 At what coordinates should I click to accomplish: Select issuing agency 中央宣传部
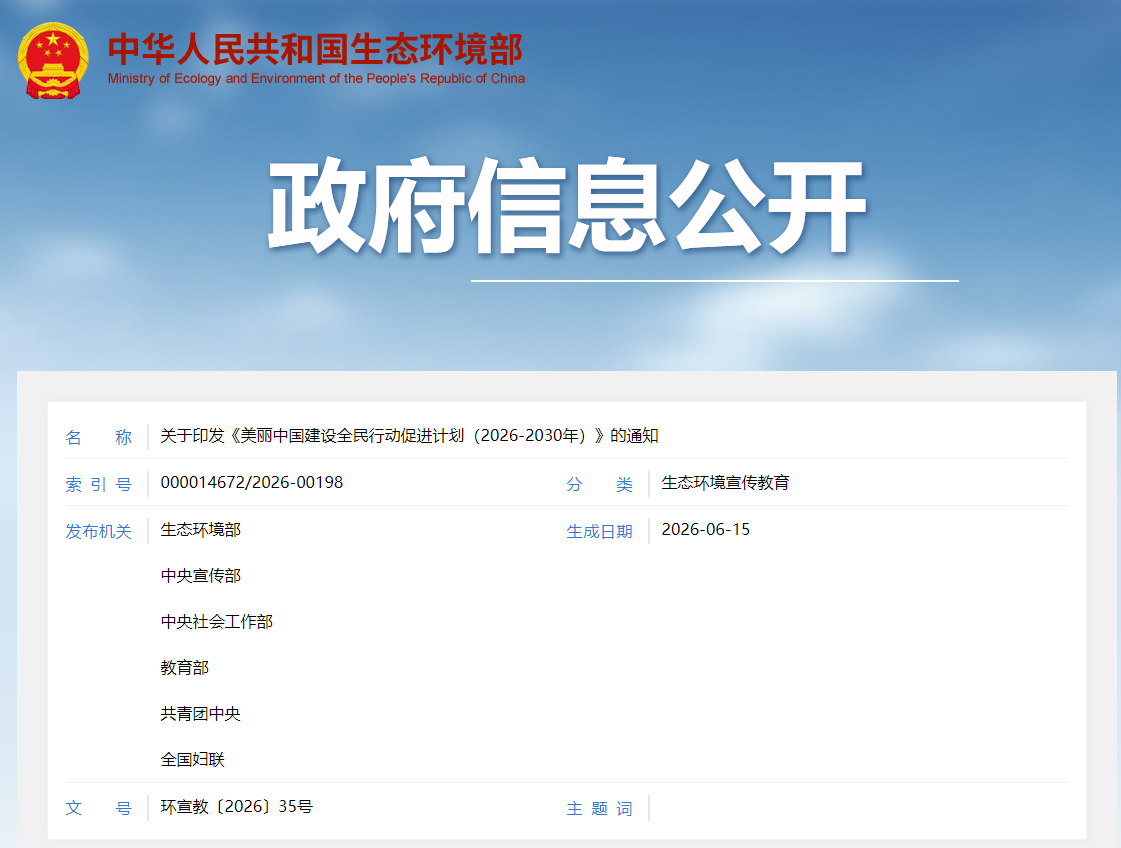click(200, 576)
